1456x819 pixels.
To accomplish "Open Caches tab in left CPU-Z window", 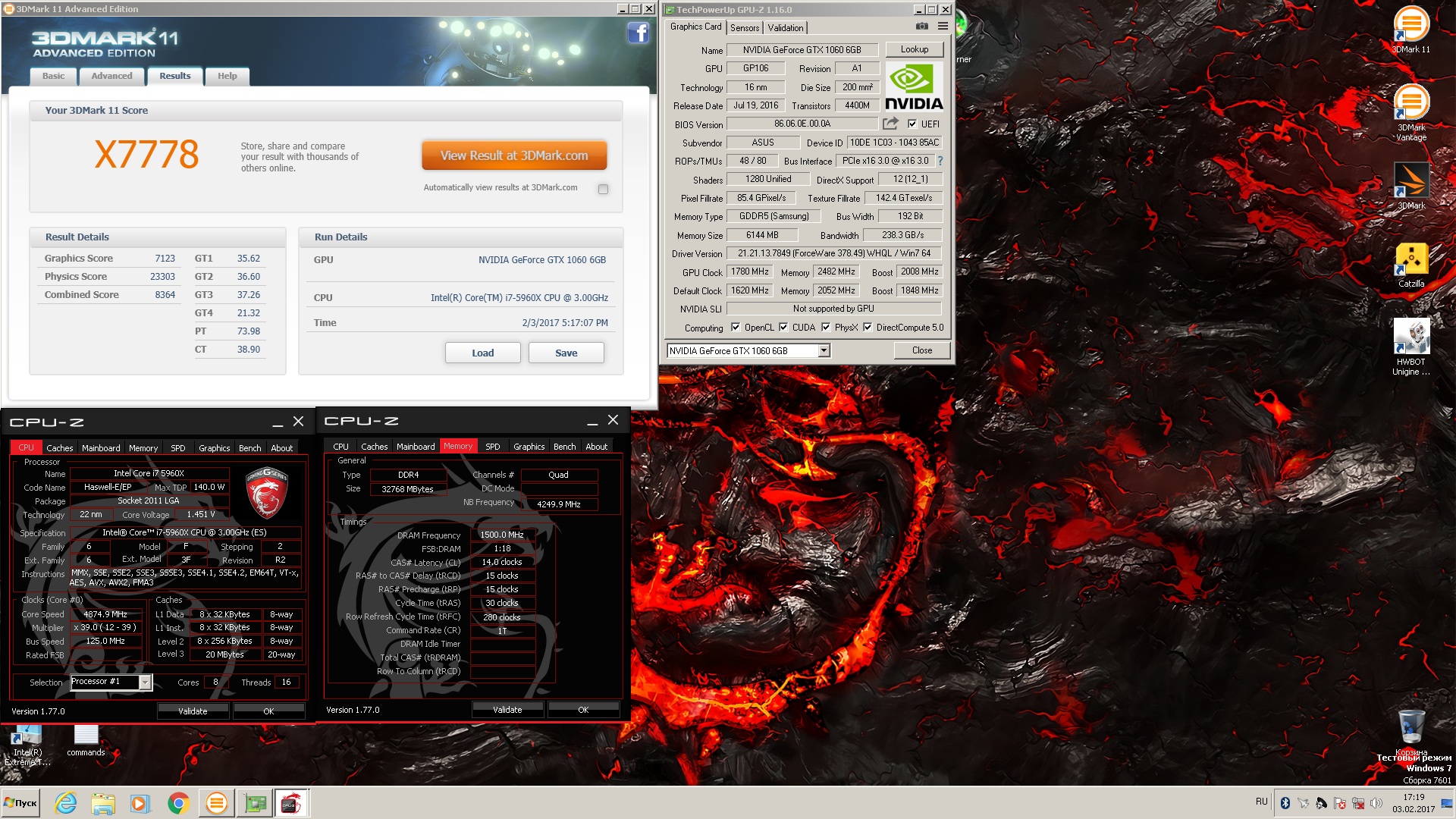I will pos(60,448).
